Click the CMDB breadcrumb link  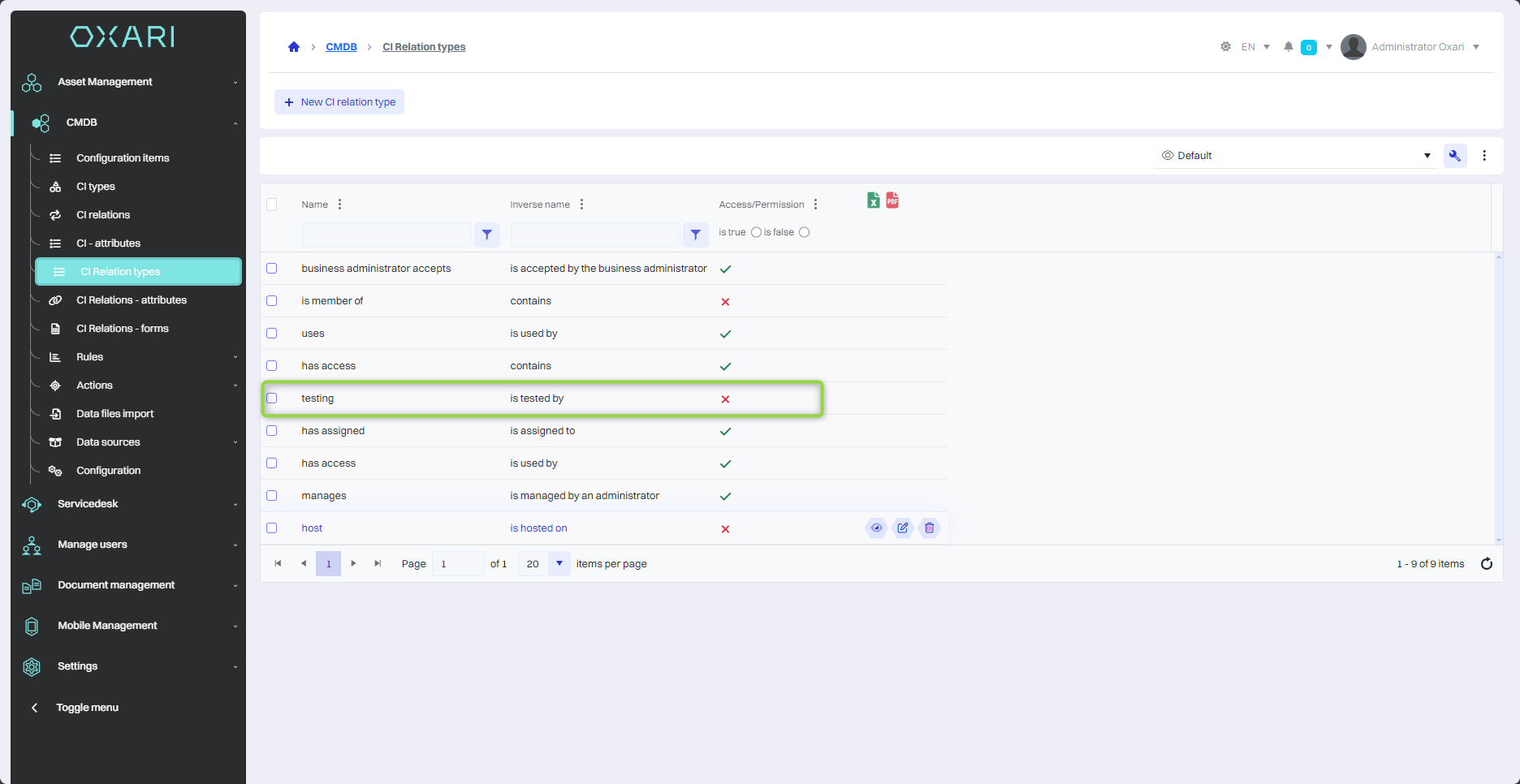point(341,47)
